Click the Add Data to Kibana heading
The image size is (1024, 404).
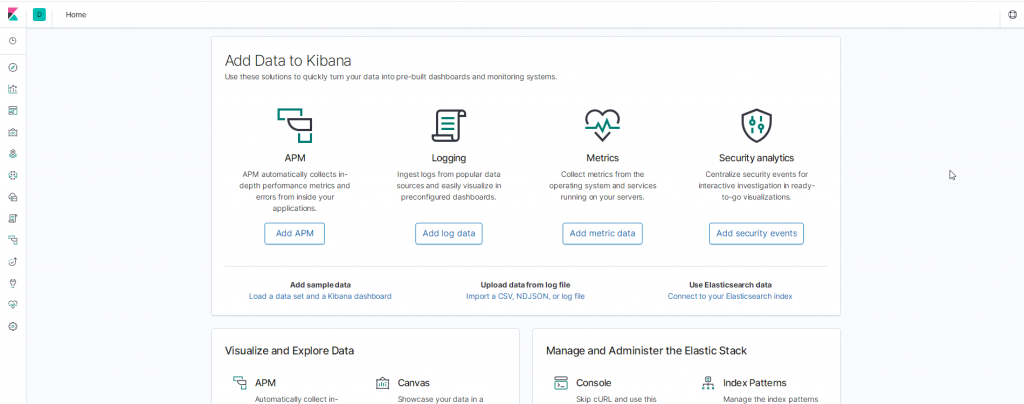pos(288,61)
